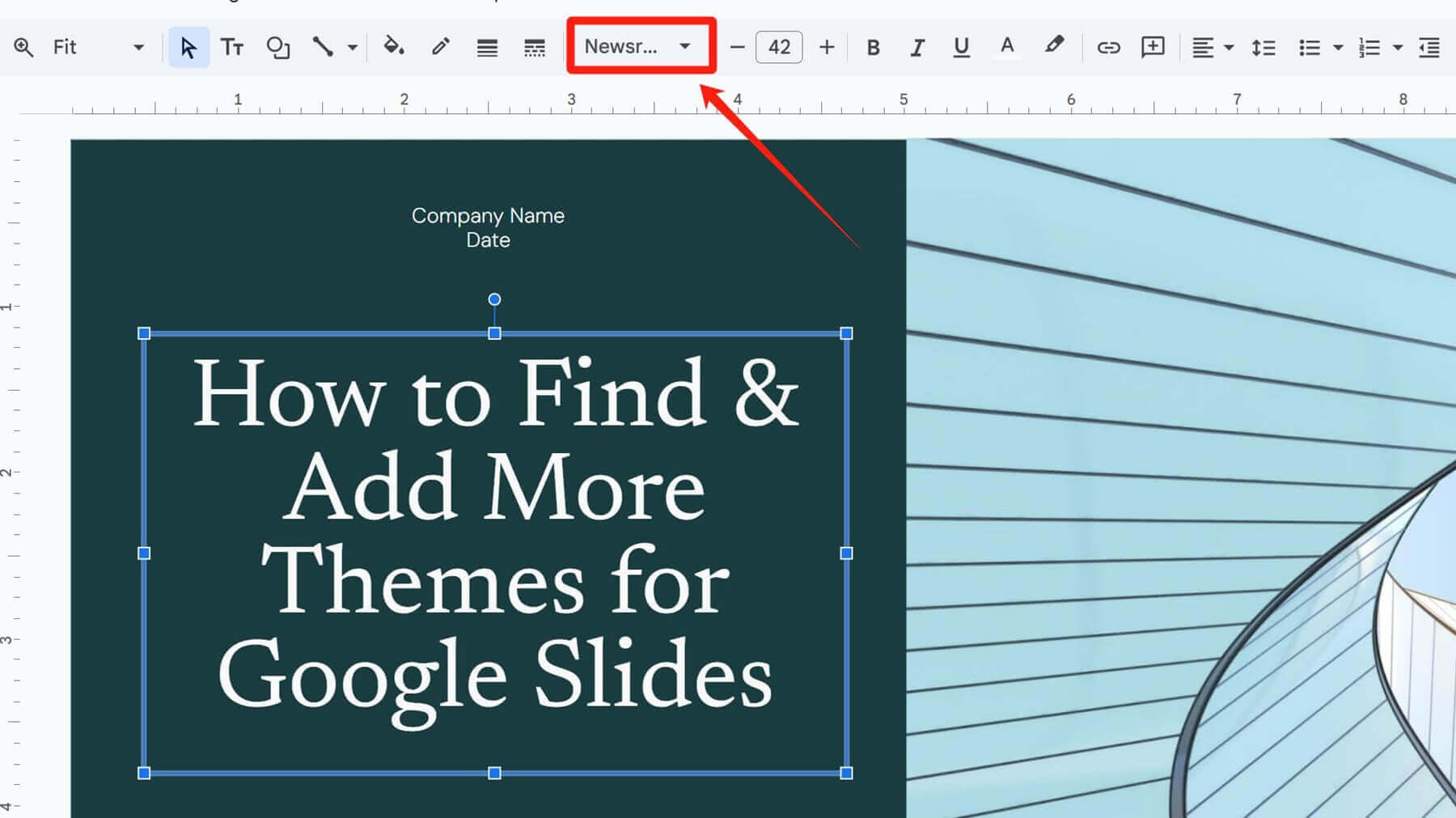Open the Fill color paint bucket
This screenshot has height=818, width=1456.
(394, 46)
